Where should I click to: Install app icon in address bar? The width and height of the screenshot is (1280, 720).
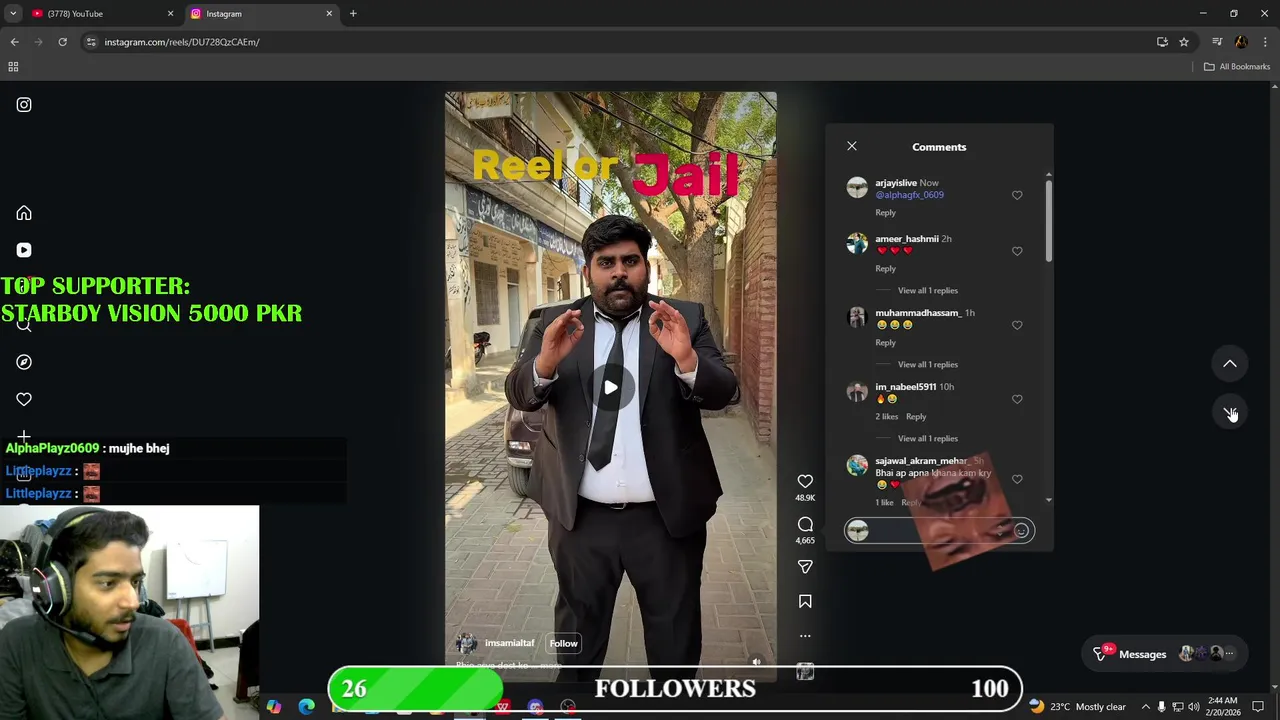(x=1162, y=42)
